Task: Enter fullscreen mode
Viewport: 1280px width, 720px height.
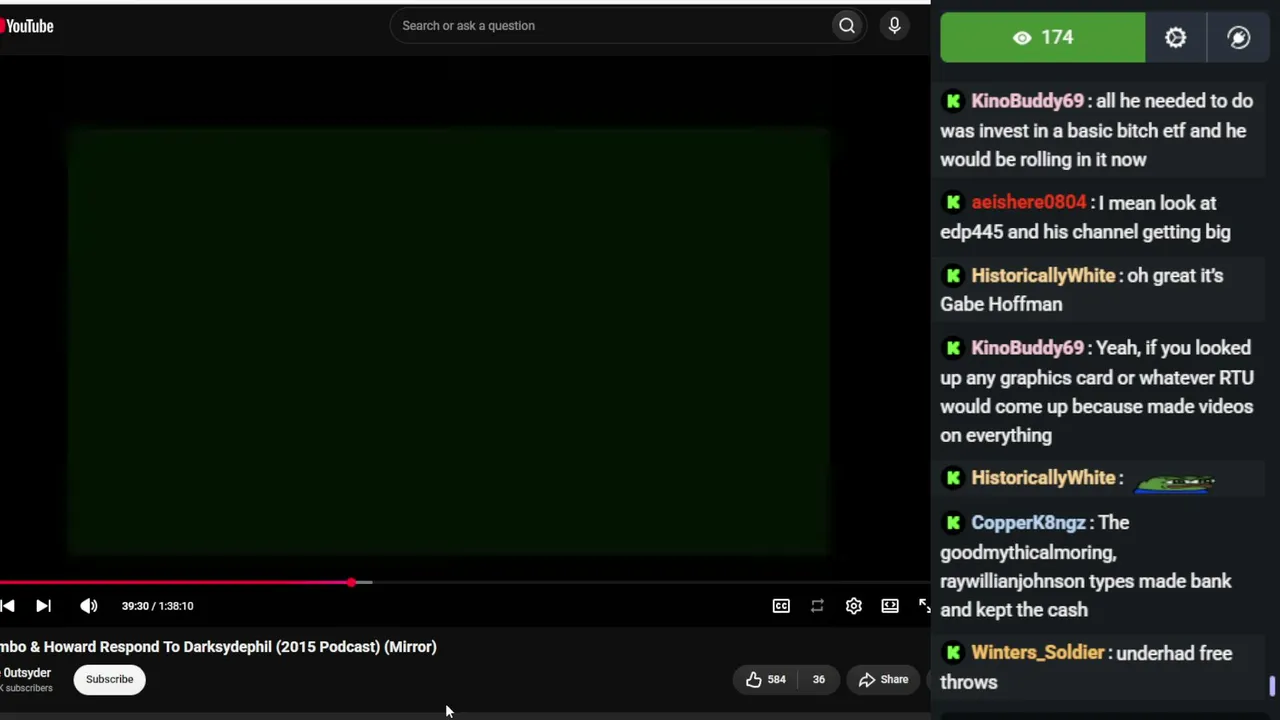Action: pyautogui.click(x=924, y=606)
